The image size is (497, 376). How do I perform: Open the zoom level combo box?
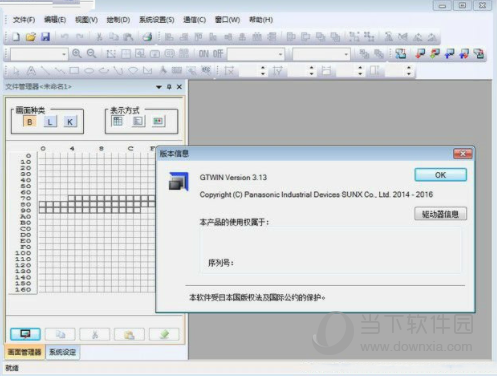pyautogui.click(x=39, y=54)
